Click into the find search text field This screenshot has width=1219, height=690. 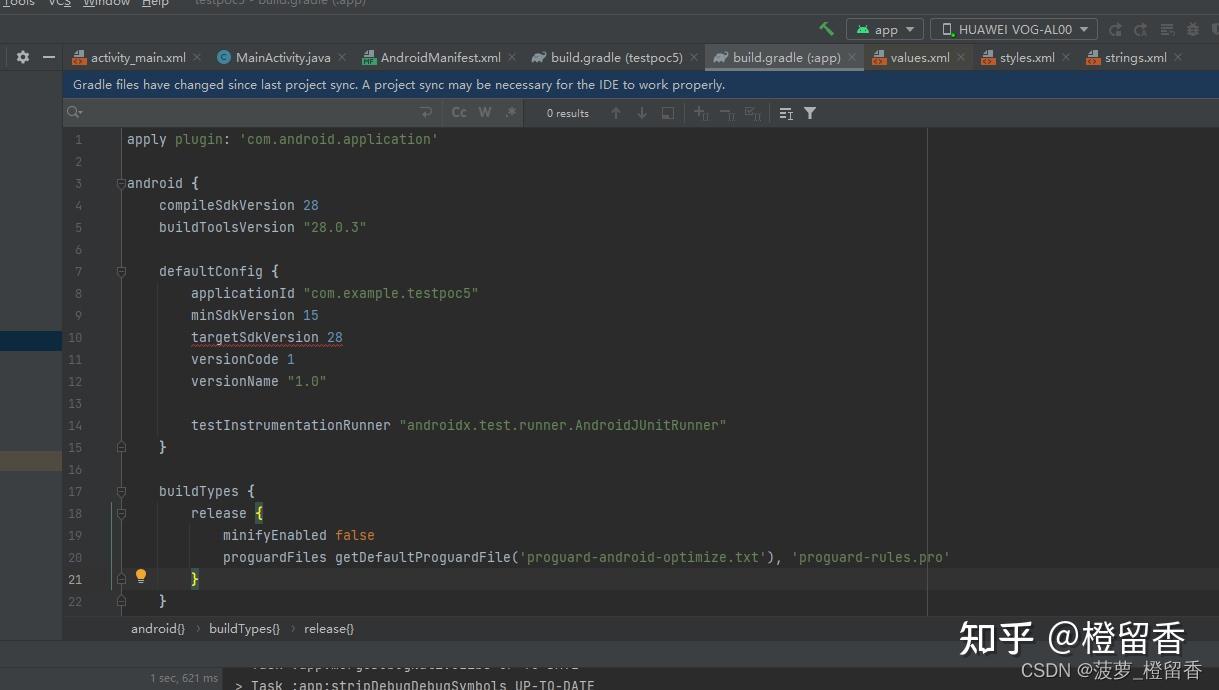coord(250,113)
